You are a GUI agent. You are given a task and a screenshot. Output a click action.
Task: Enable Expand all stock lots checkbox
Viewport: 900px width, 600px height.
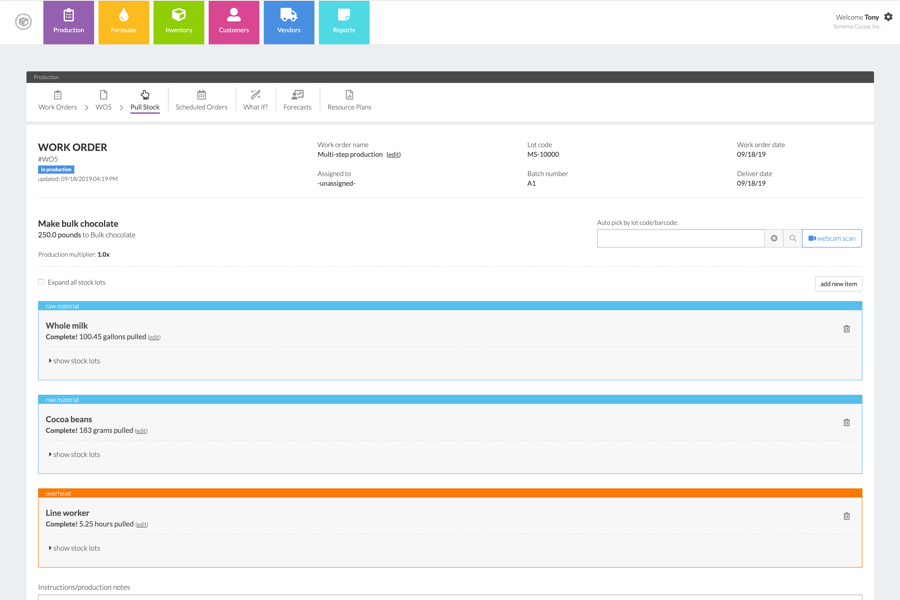[x=41, y=282]
